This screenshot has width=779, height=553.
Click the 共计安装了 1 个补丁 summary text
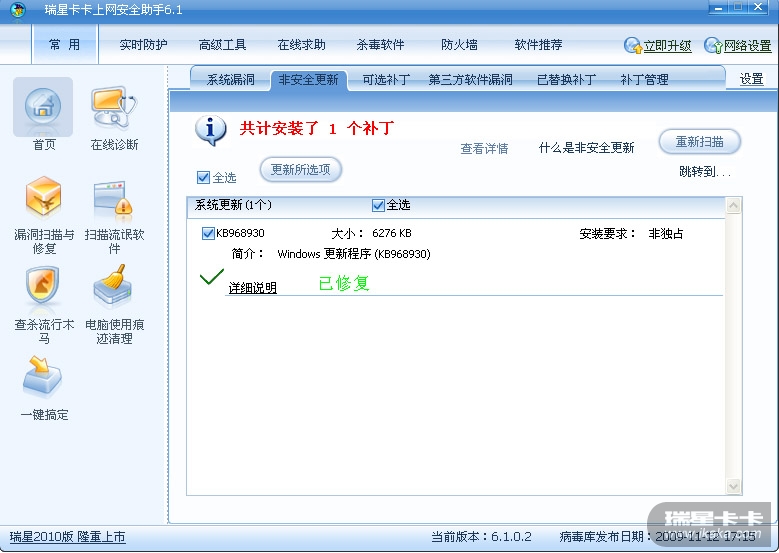(x=317, y=128)
